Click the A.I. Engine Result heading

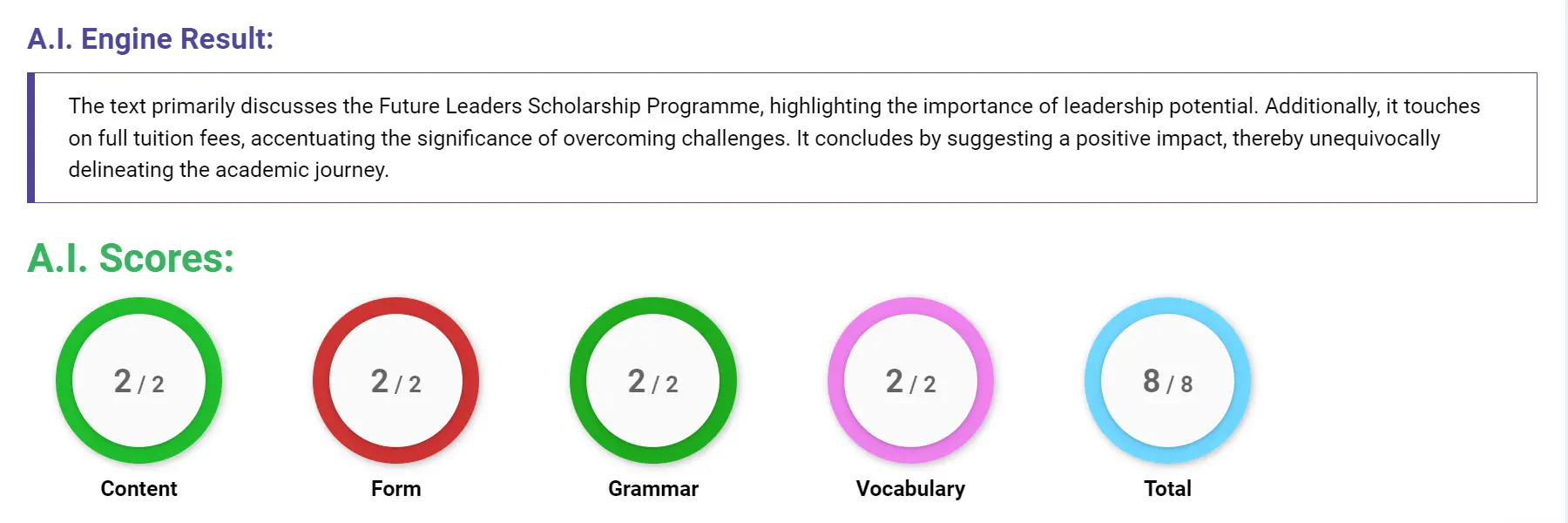pos(151,37)
